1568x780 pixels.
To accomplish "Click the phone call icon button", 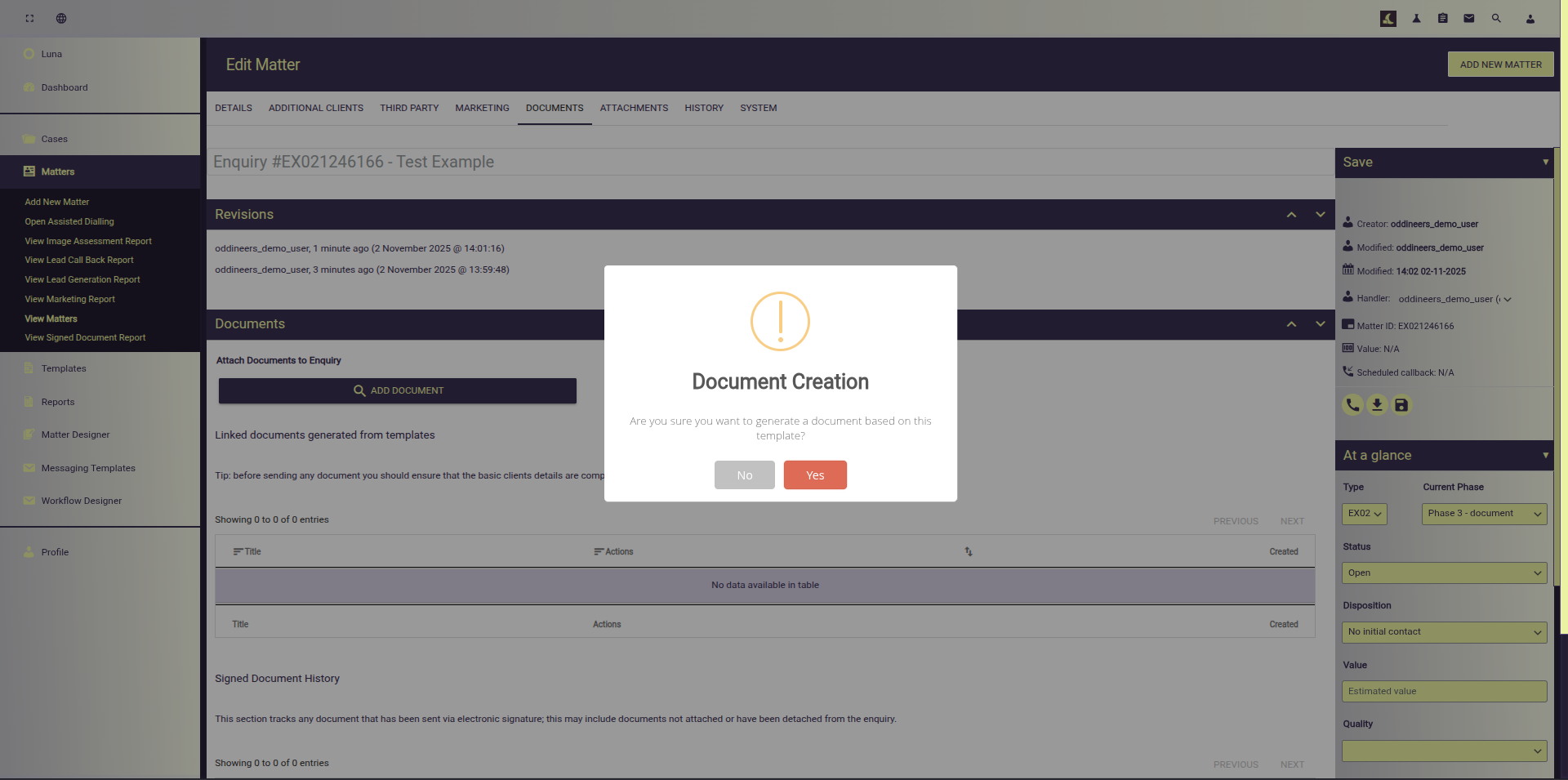I will pos(1352,405).
